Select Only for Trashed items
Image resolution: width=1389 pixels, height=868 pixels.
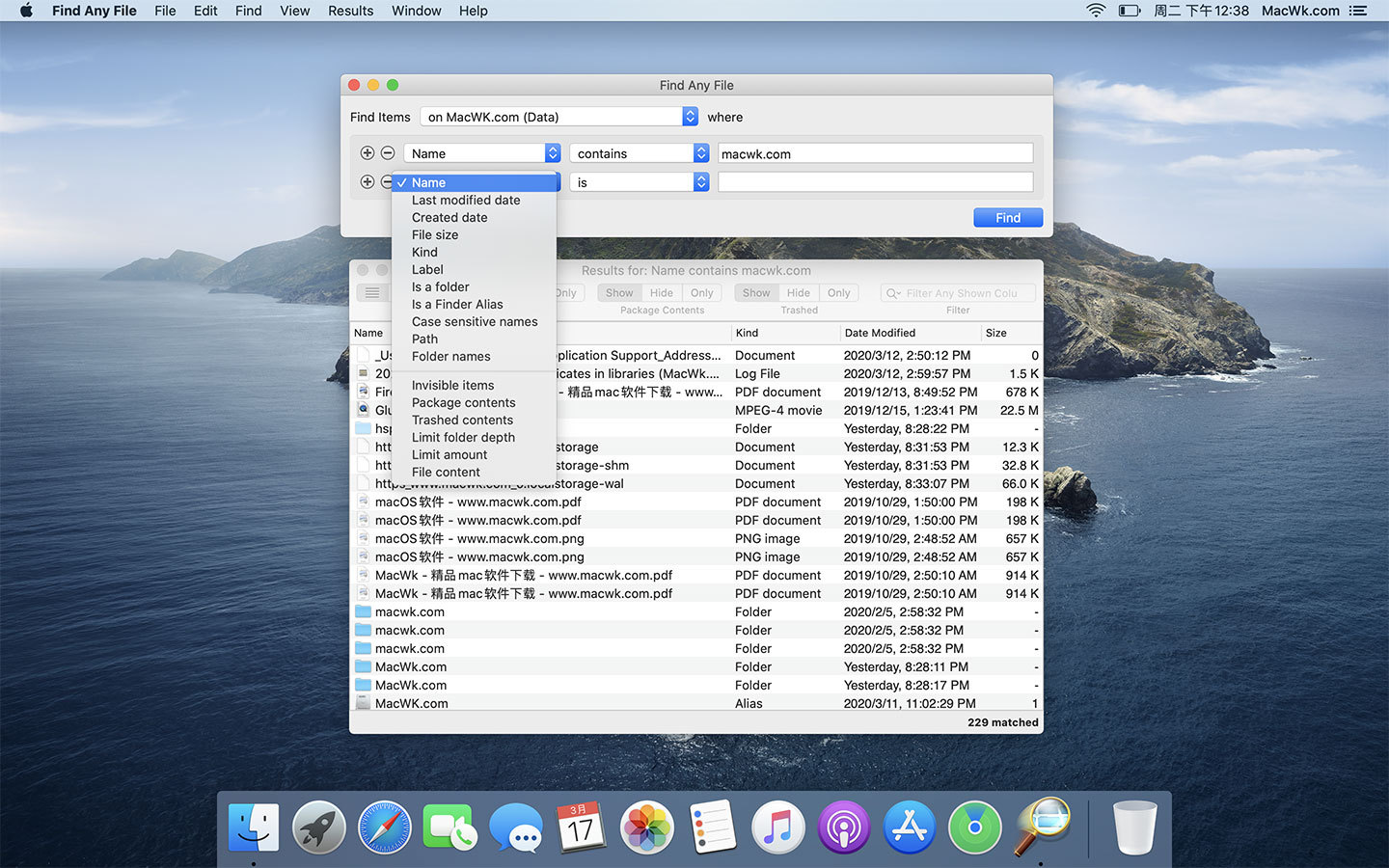(838, 293)
